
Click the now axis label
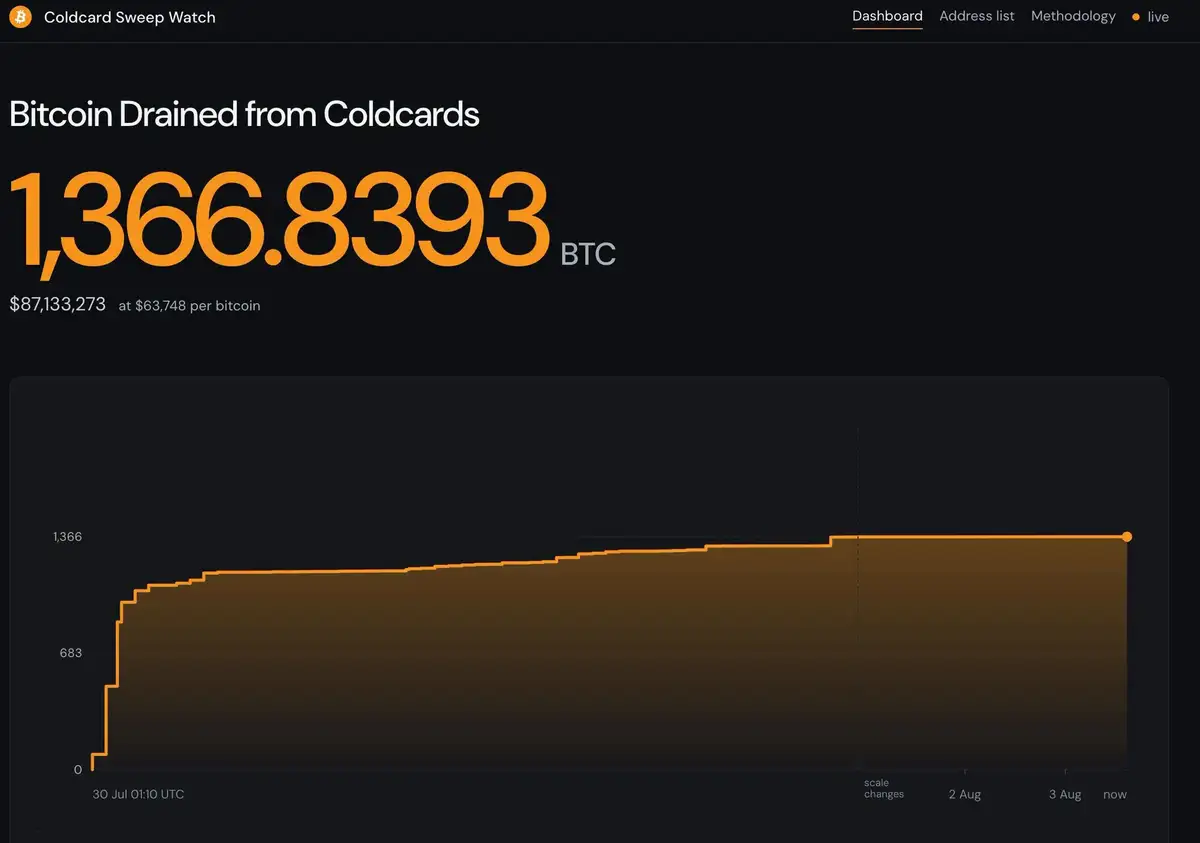point(1115,794)
